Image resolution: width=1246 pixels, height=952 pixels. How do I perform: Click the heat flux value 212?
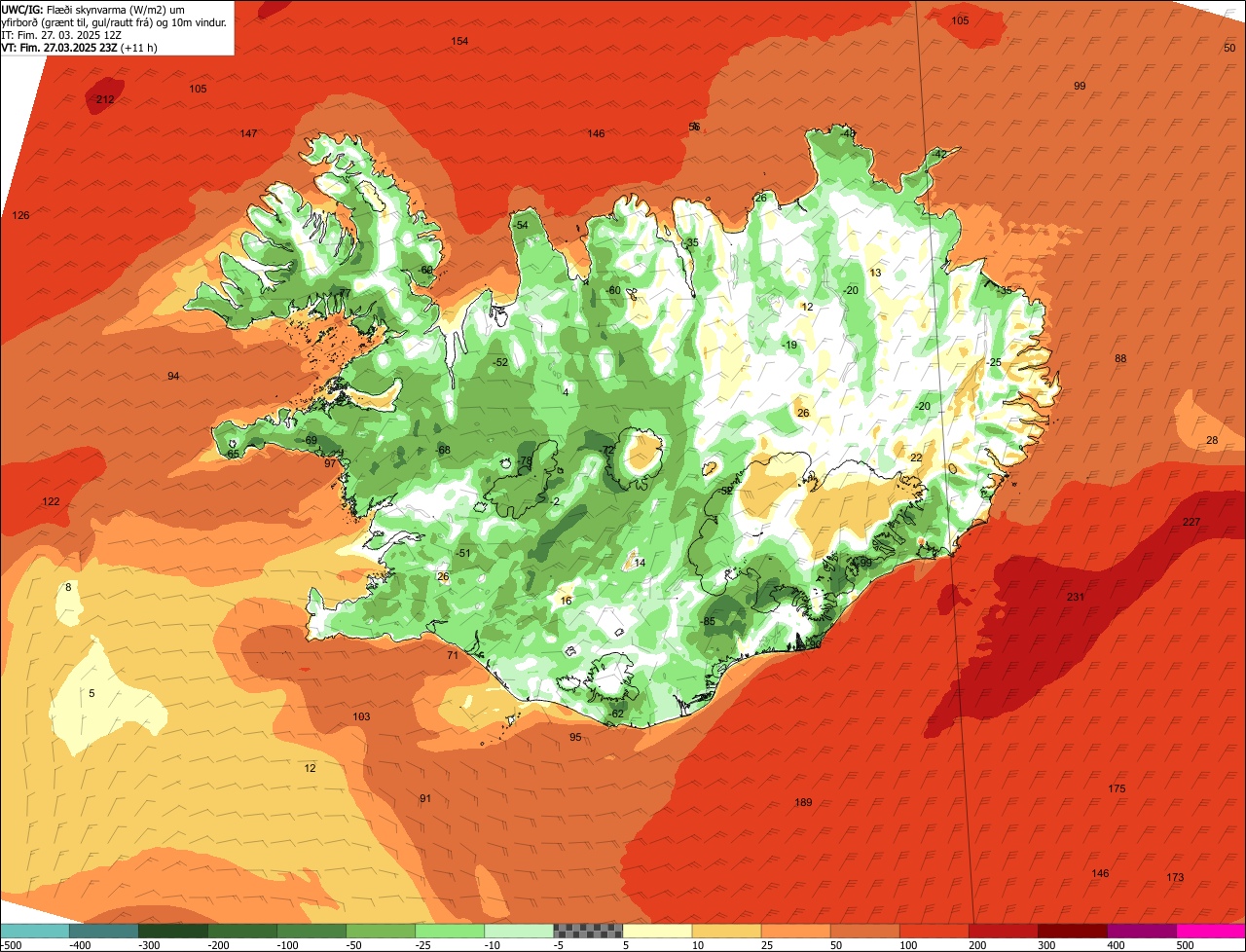pyautogui.click(x=105, y=99)
